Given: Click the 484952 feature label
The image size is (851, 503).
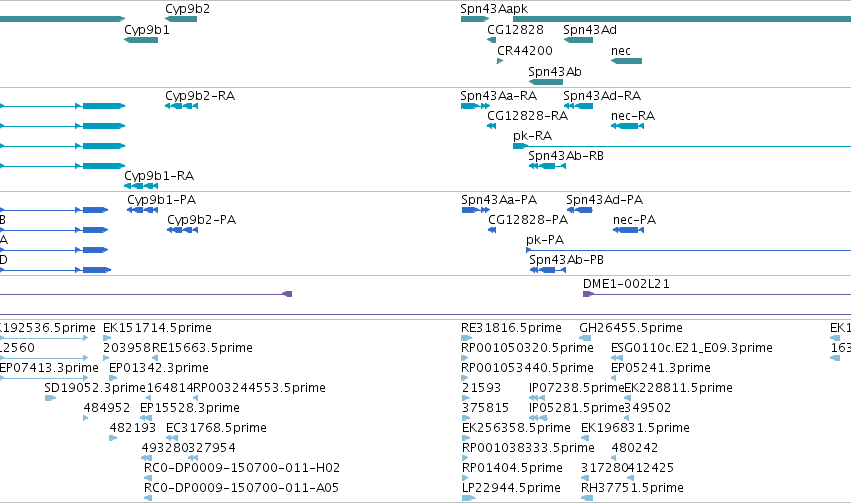Looking at the screenshot, I should [107, 408].
